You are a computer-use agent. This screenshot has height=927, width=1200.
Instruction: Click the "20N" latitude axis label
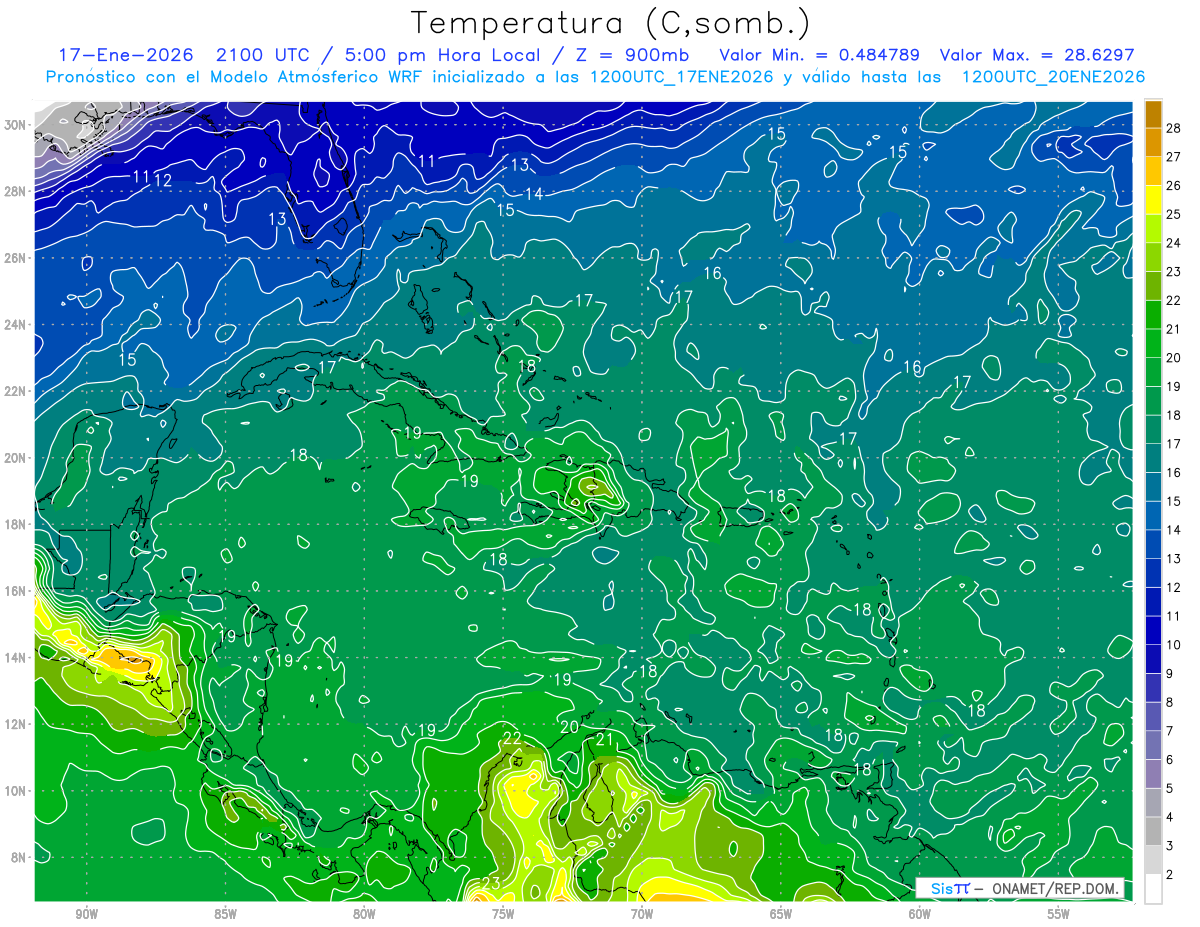point(17,458)
